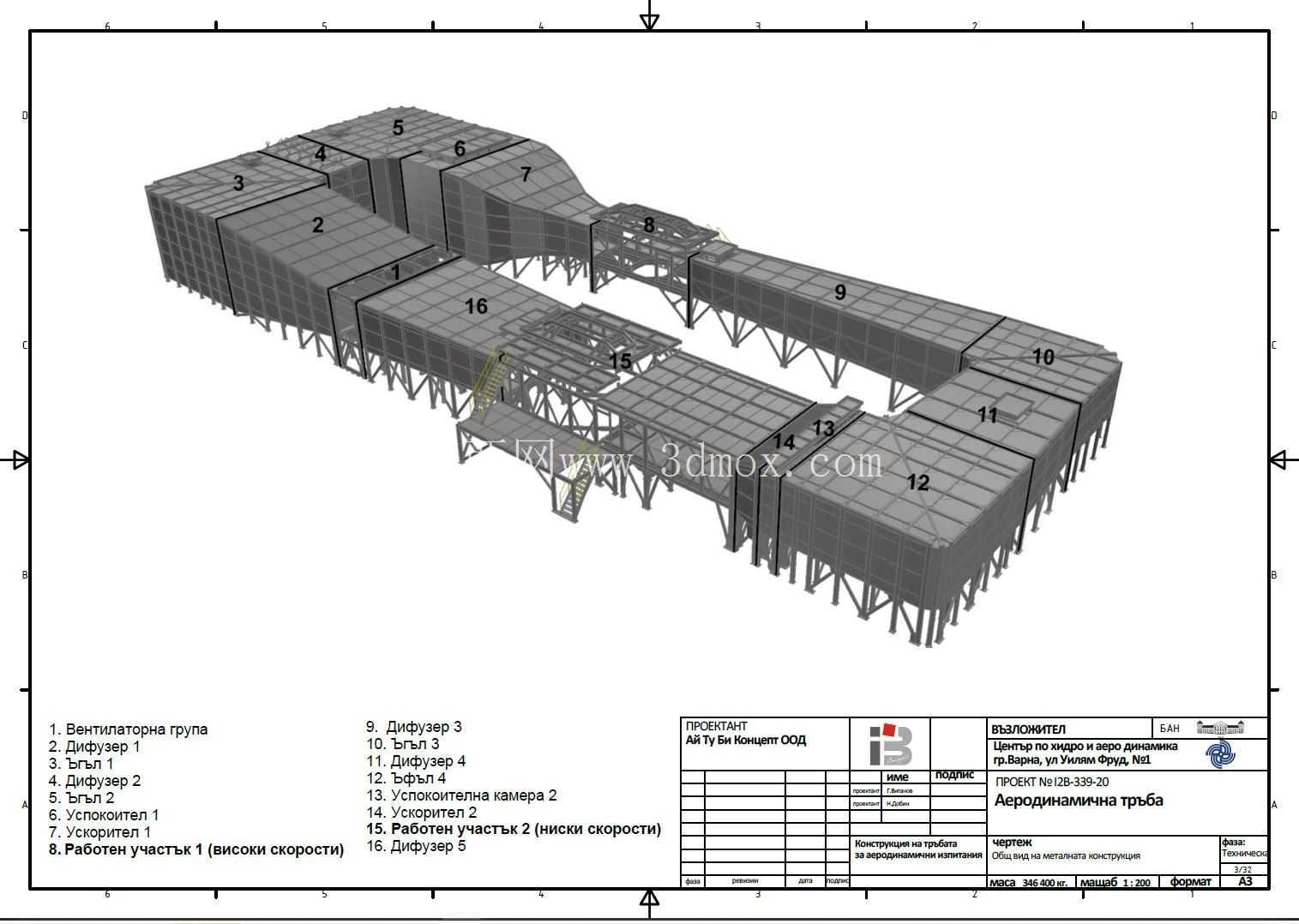Click drawing name 'Общ вид на металната конструкция'

pos(1066,855)
